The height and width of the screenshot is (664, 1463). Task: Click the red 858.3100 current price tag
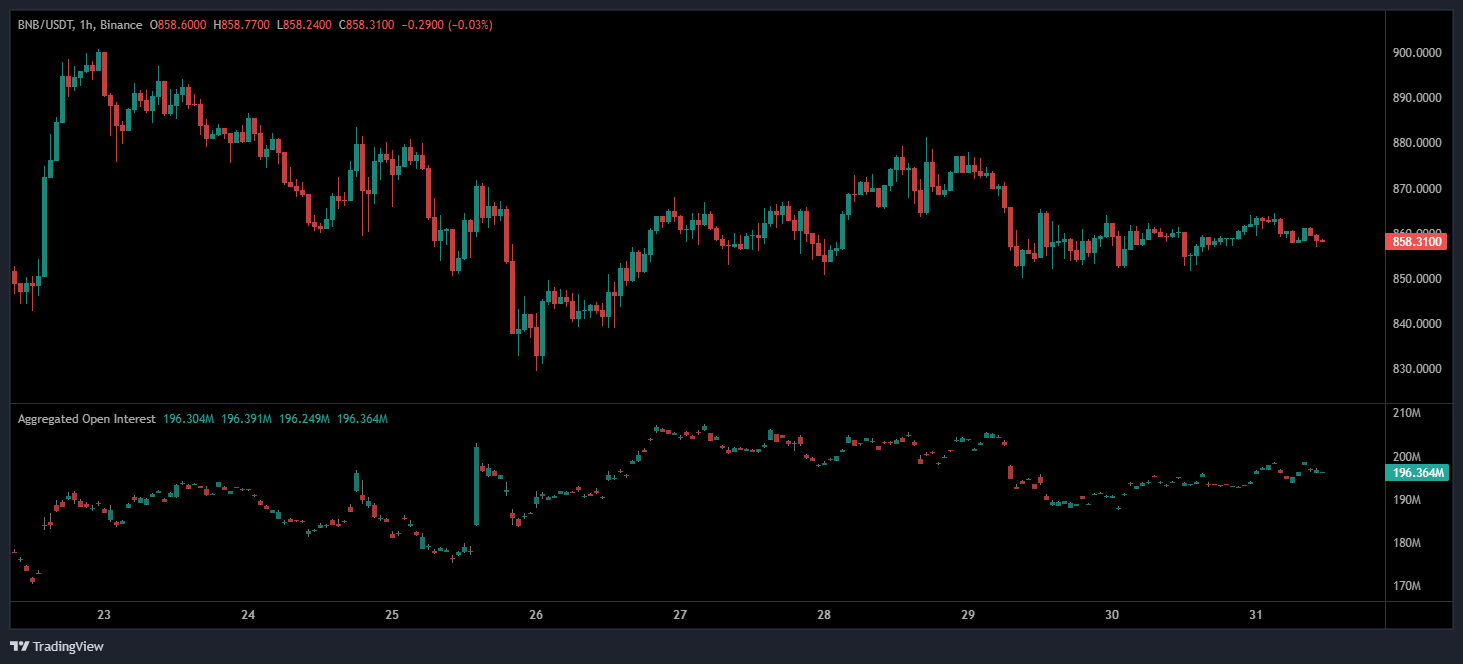click(x=1417, y=241)
